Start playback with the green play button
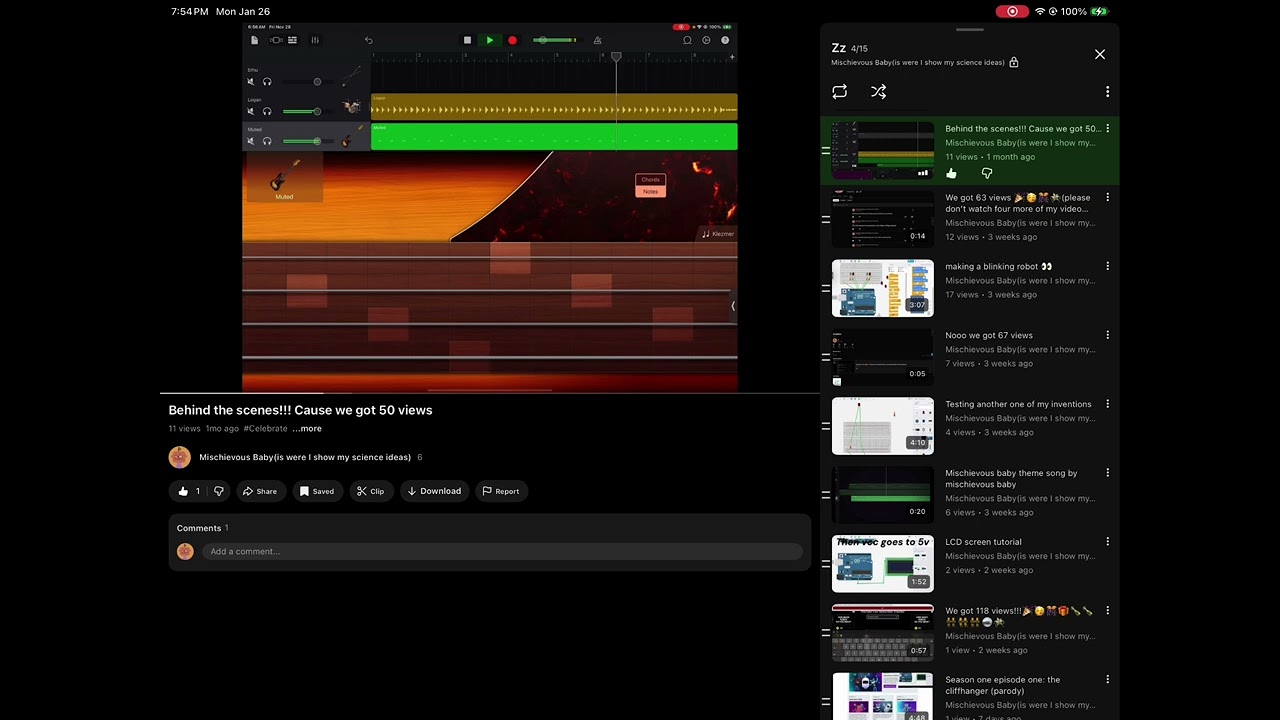 click(489, 40)
